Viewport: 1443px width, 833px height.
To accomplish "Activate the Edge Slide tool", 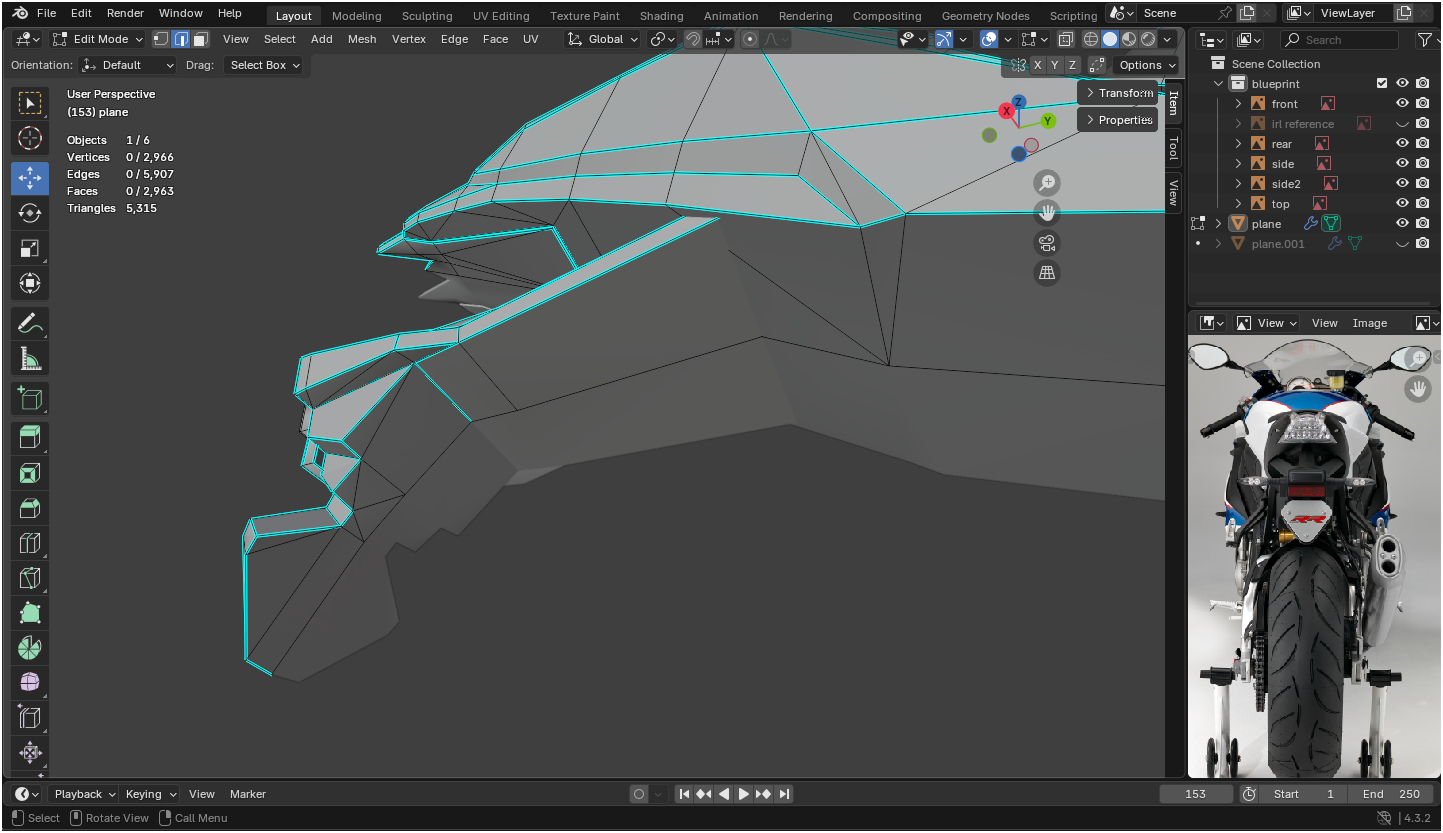I will click(x=30, y=718).
